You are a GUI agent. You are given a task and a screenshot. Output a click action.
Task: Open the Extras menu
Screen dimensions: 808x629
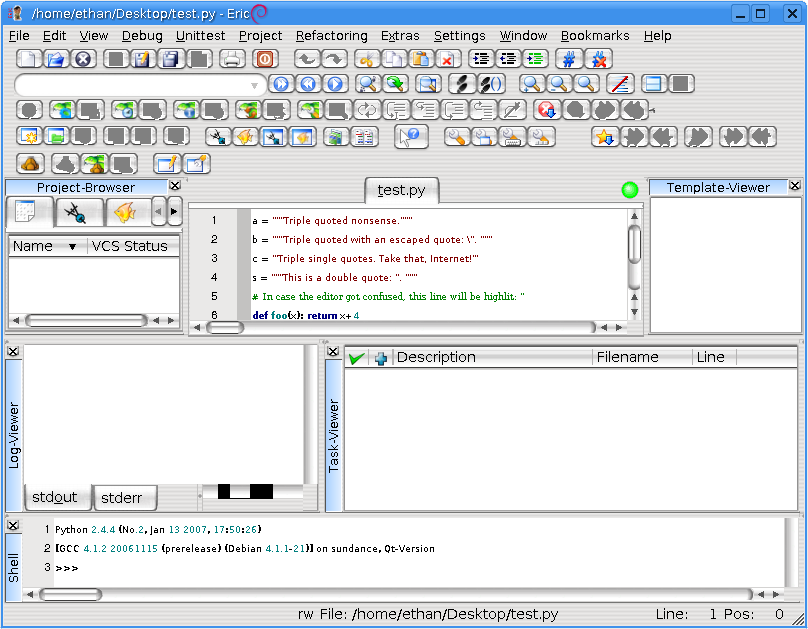(400, 36)
